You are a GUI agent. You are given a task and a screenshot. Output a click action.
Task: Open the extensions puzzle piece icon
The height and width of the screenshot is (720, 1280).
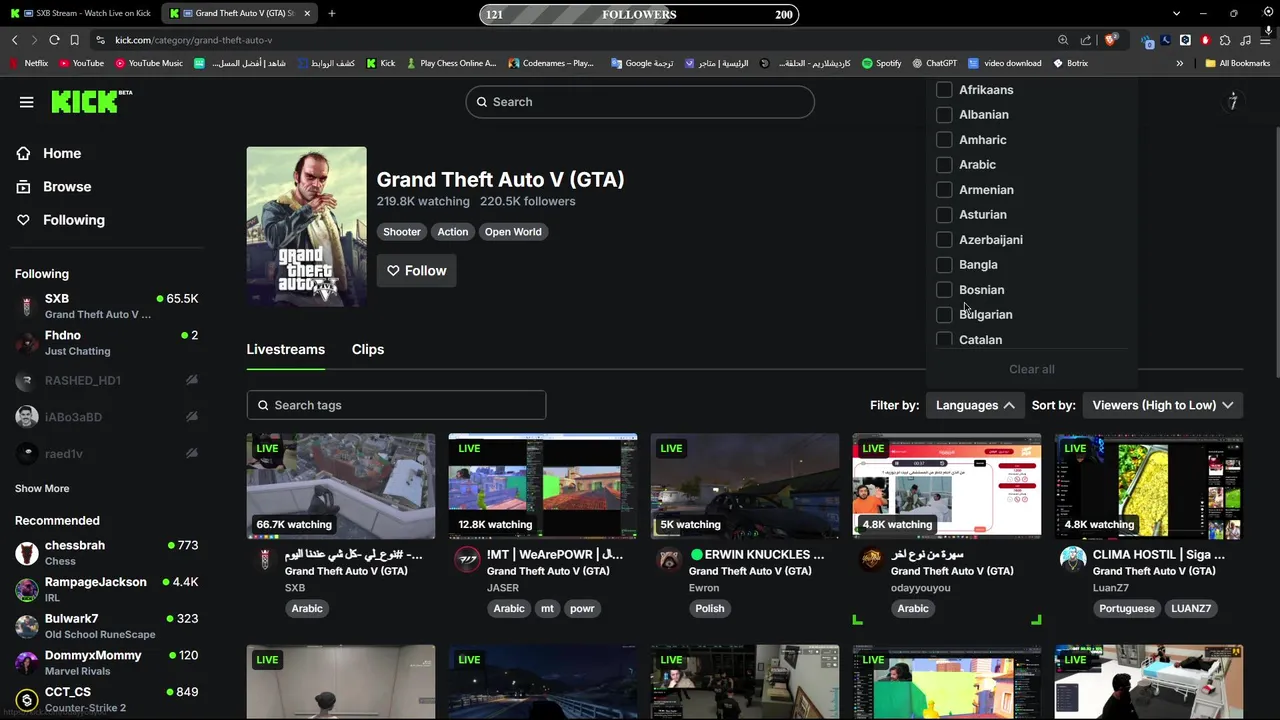[1225, 40]
